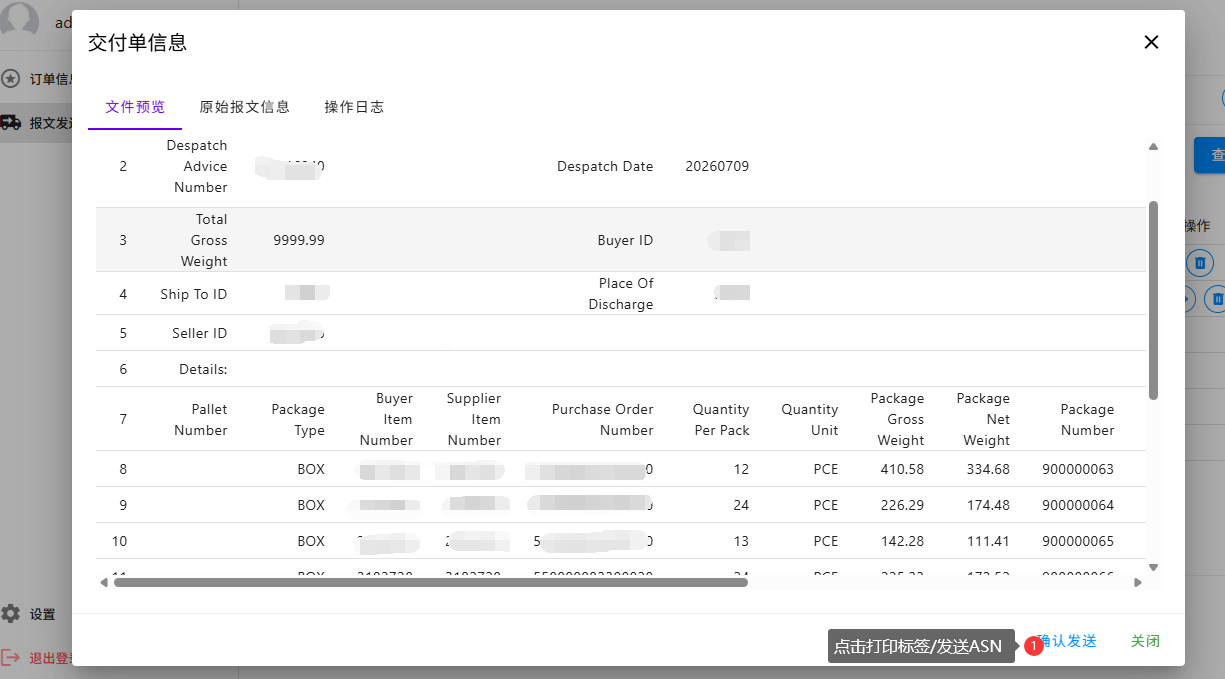Click the Quantity Per Pack column header

pos(721,419)
